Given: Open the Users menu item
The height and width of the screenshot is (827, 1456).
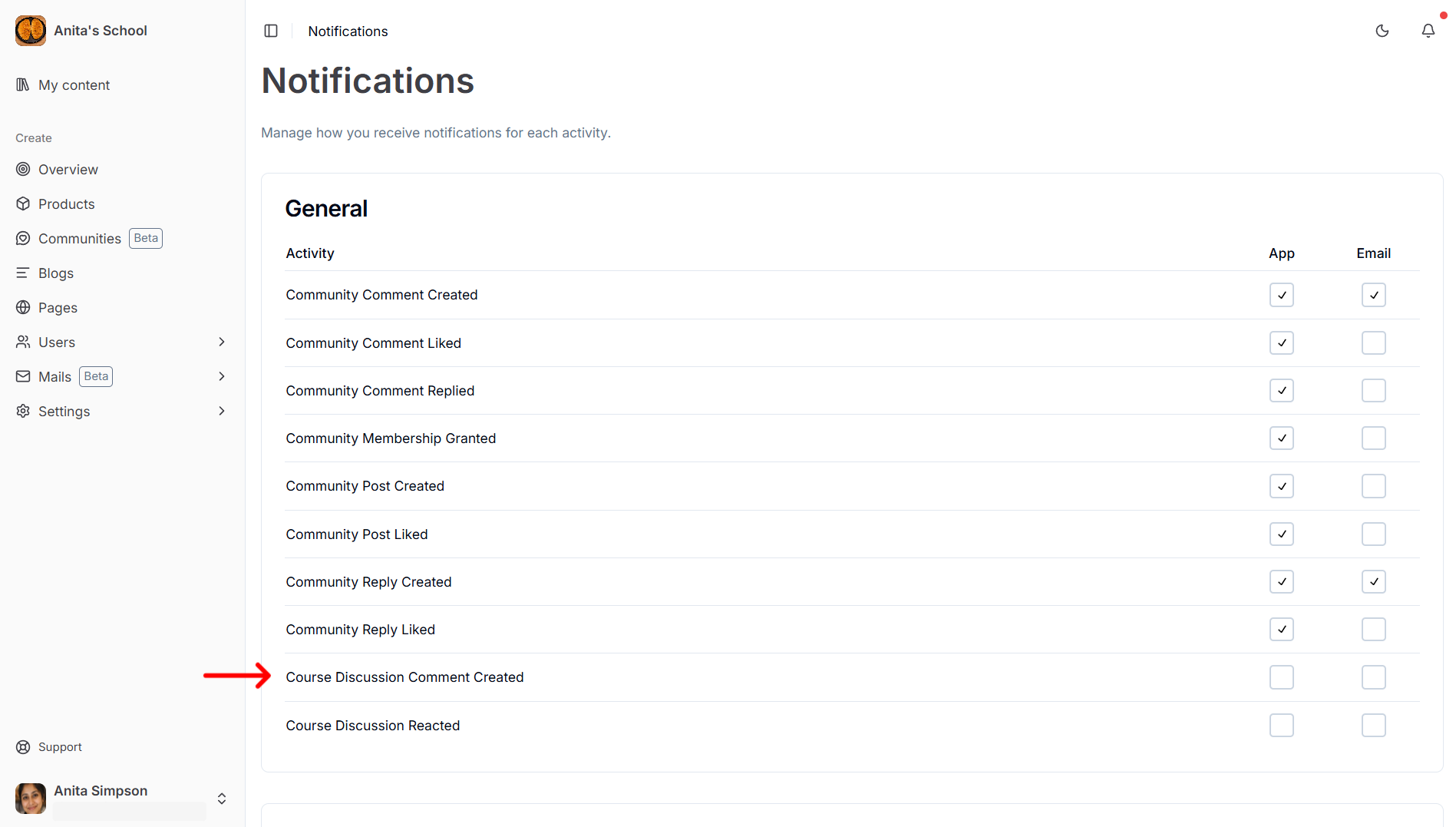Looking at the screenshot, I should (123, 342).
